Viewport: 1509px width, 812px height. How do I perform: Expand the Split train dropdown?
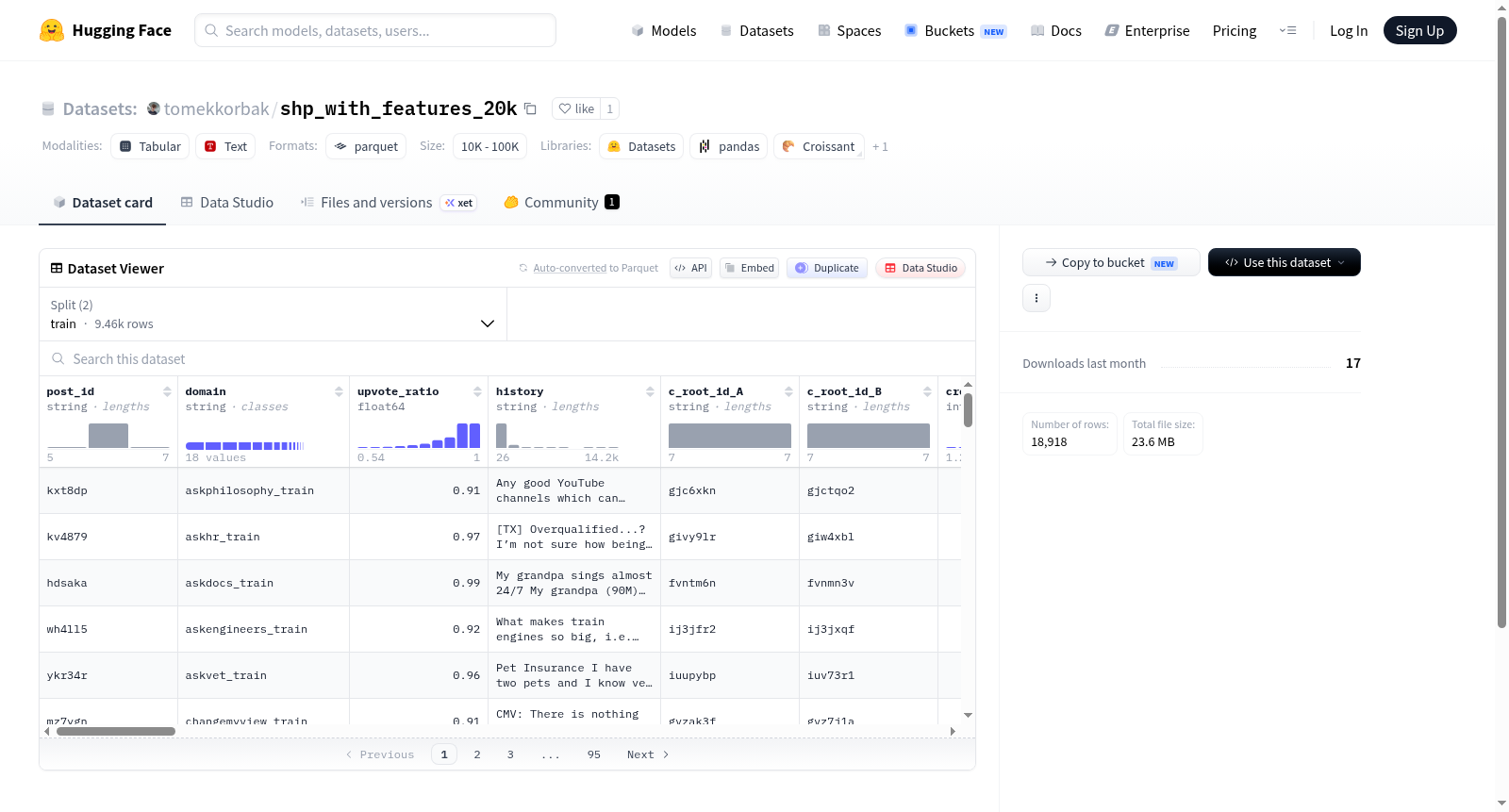pos(274,314)
